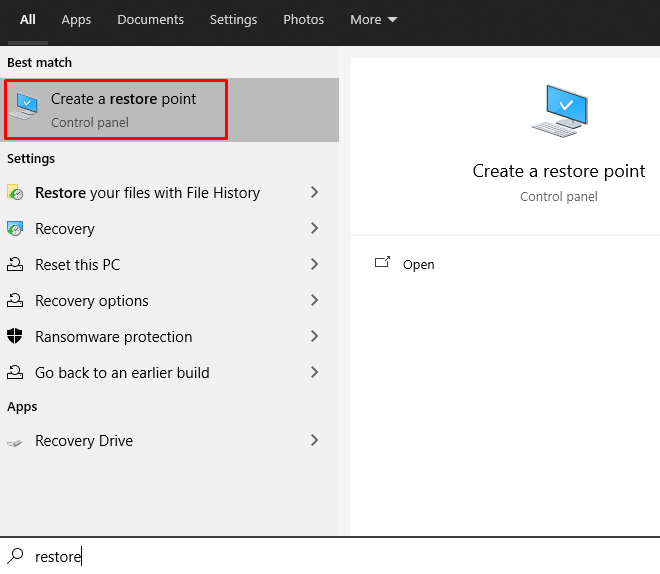Viewport: 660px width, 574px height.
Task: Open the More filter dropdown
Action: (373, 20)
